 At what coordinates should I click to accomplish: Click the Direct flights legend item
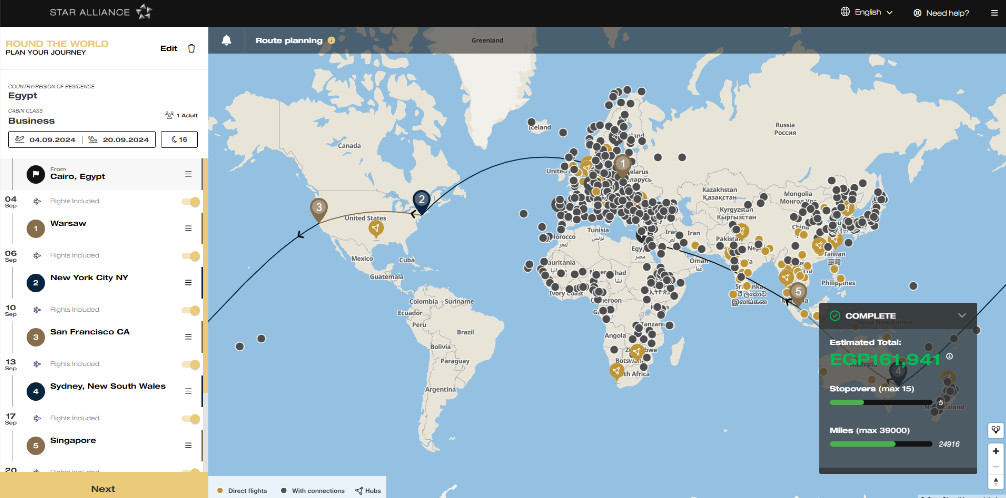243,491
